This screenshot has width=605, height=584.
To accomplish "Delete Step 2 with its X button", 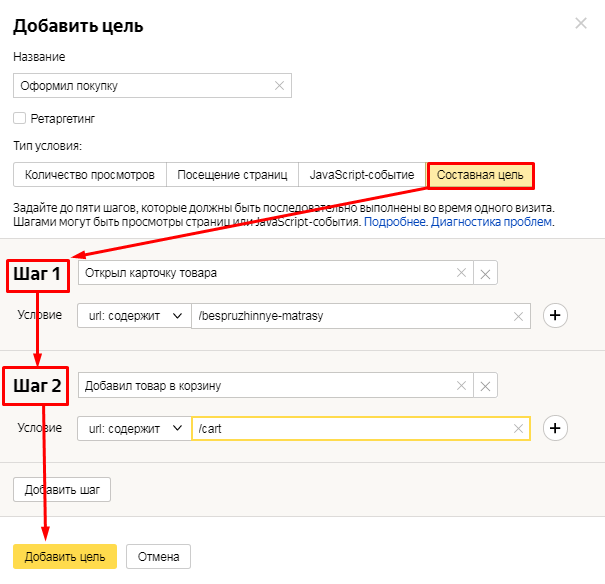I will click(484, 386).
